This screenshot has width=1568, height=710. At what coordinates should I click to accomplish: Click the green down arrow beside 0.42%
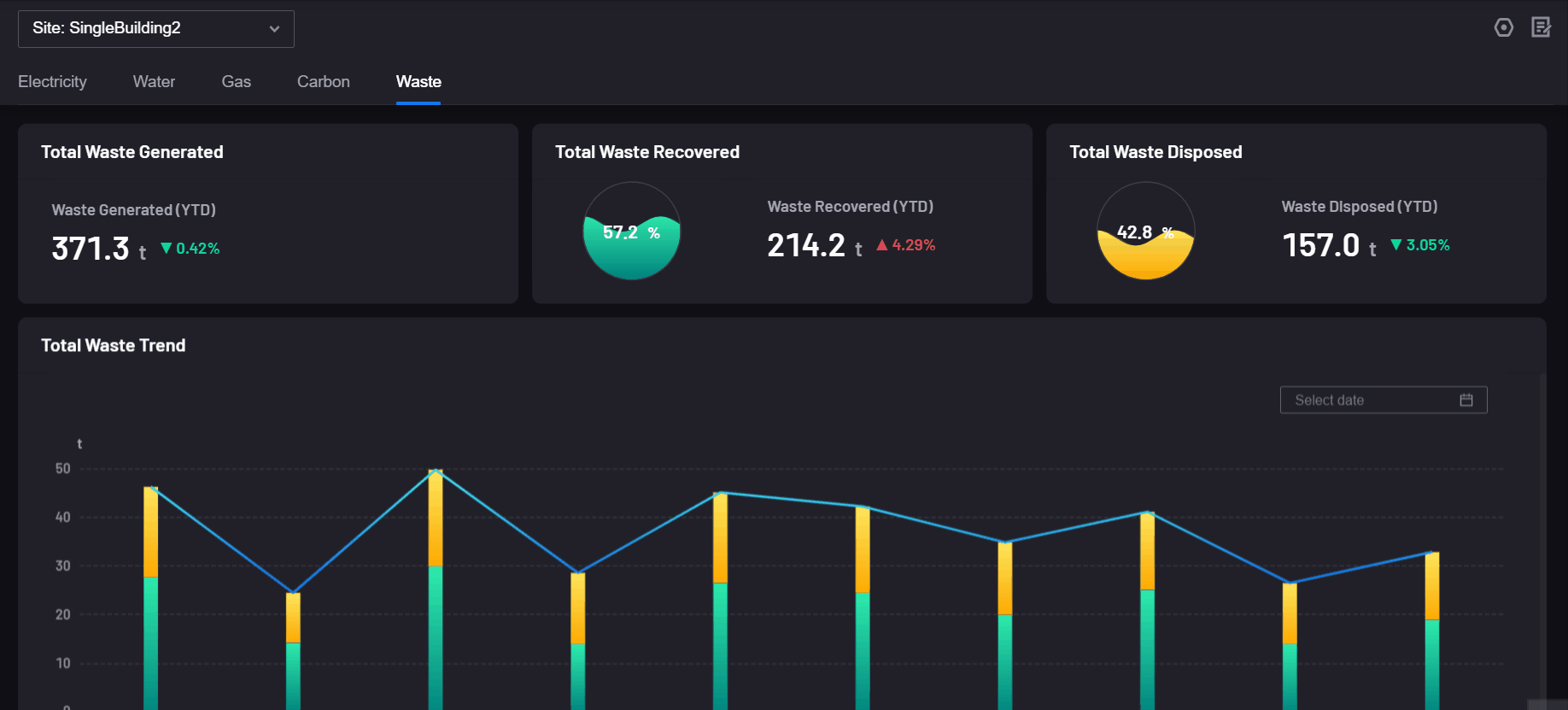pos(167,249)
